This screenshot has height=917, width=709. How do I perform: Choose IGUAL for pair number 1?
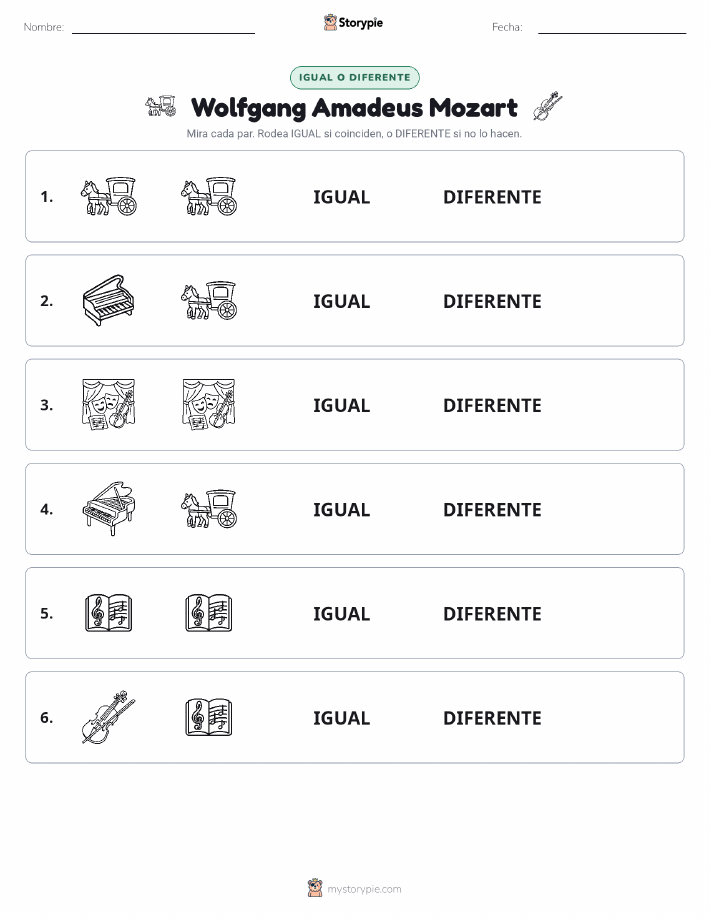[342, 197]
